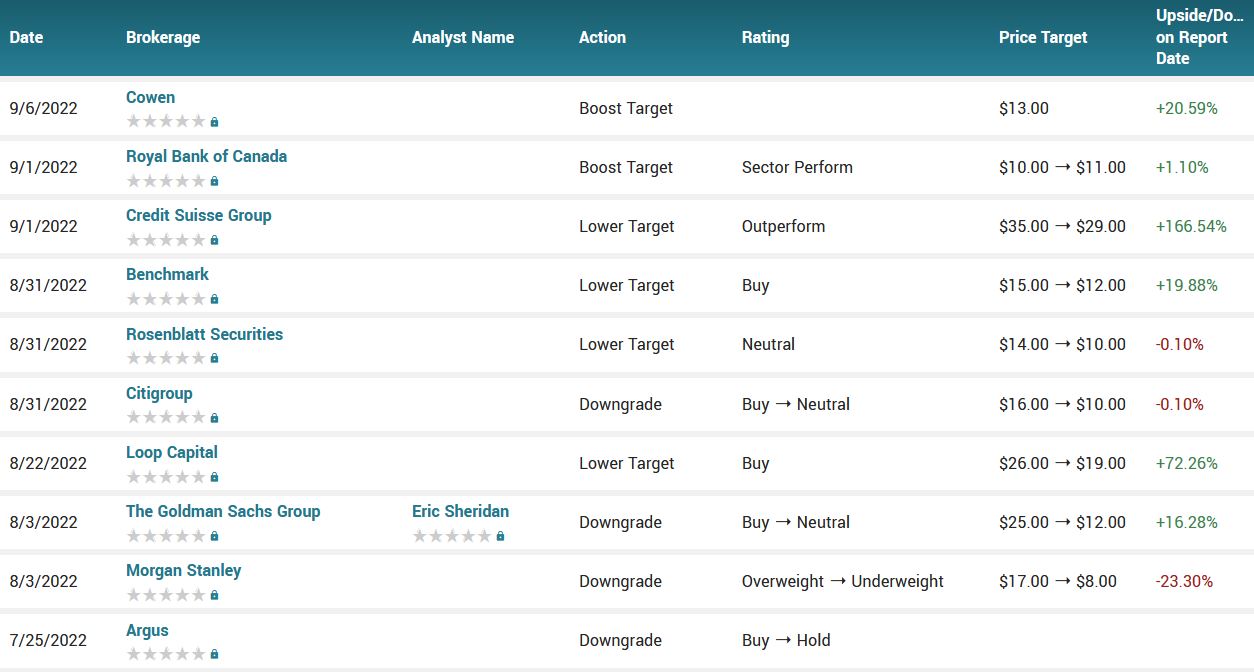Sort by the Analyst Name column header
Screen dimensions: 1254x672
point(463,37)
